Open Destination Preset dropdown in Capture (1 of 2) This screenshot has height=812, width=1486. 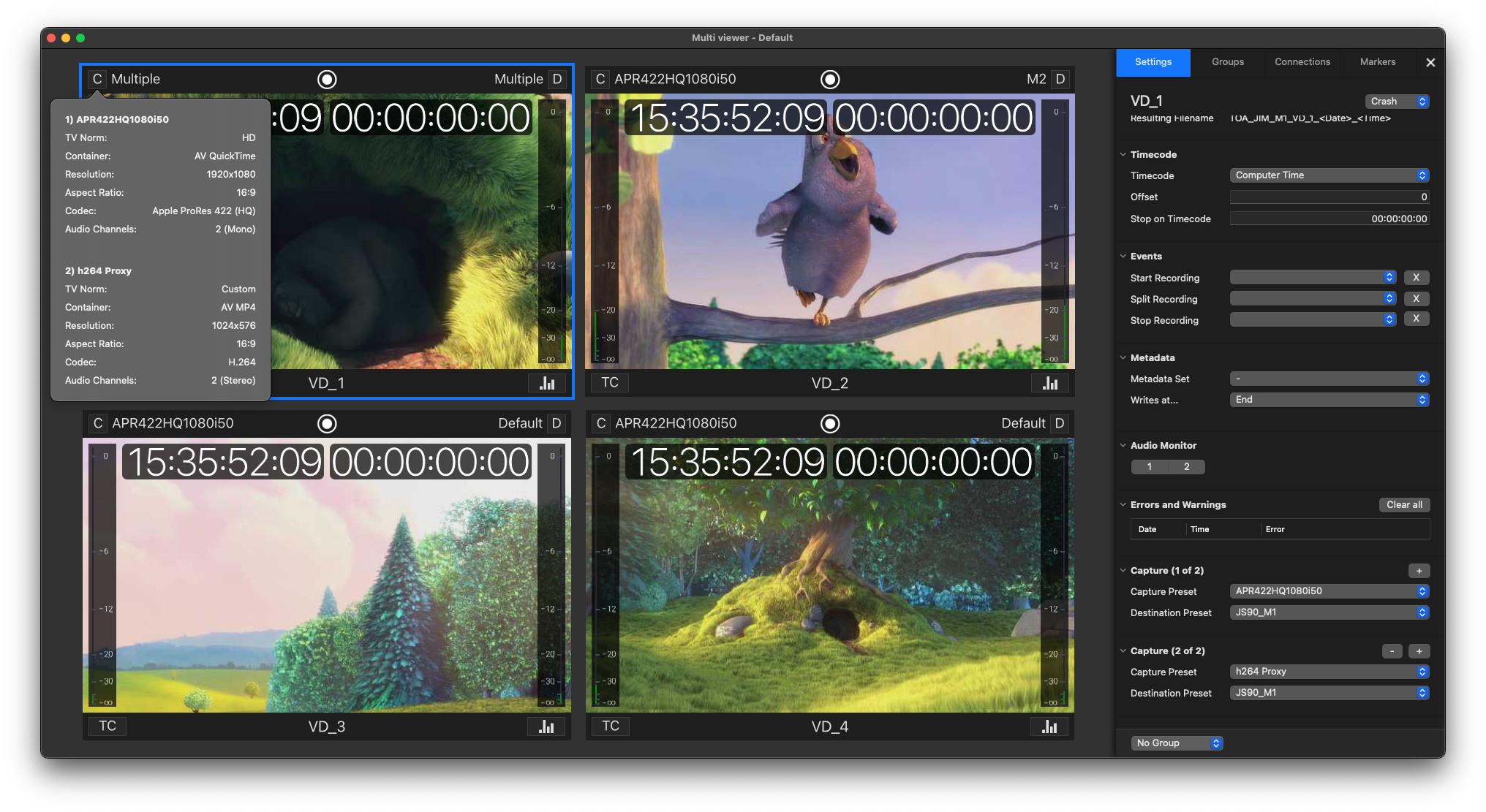(1329, 612)
